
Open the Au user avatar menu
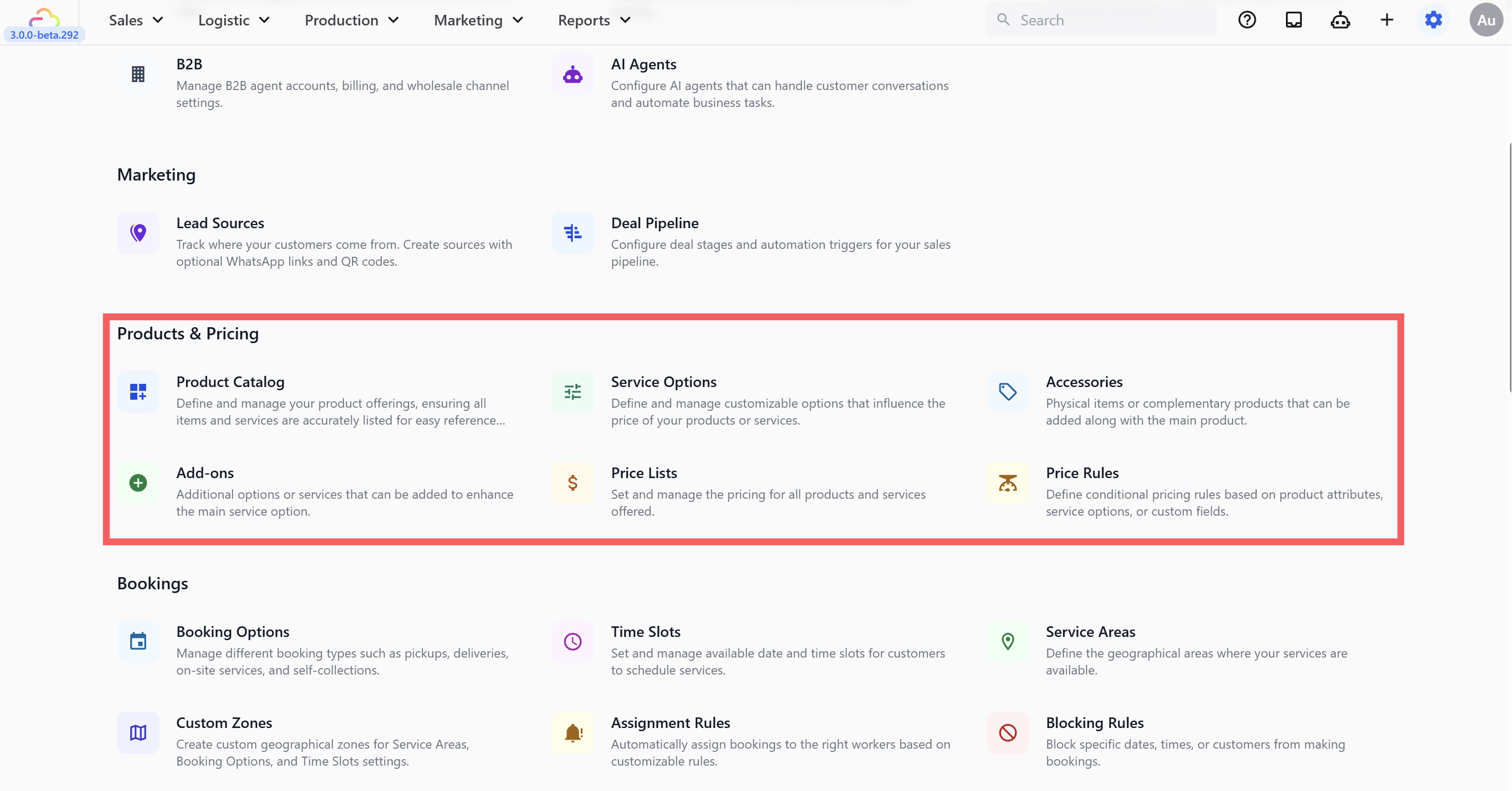pos(1486,20)
